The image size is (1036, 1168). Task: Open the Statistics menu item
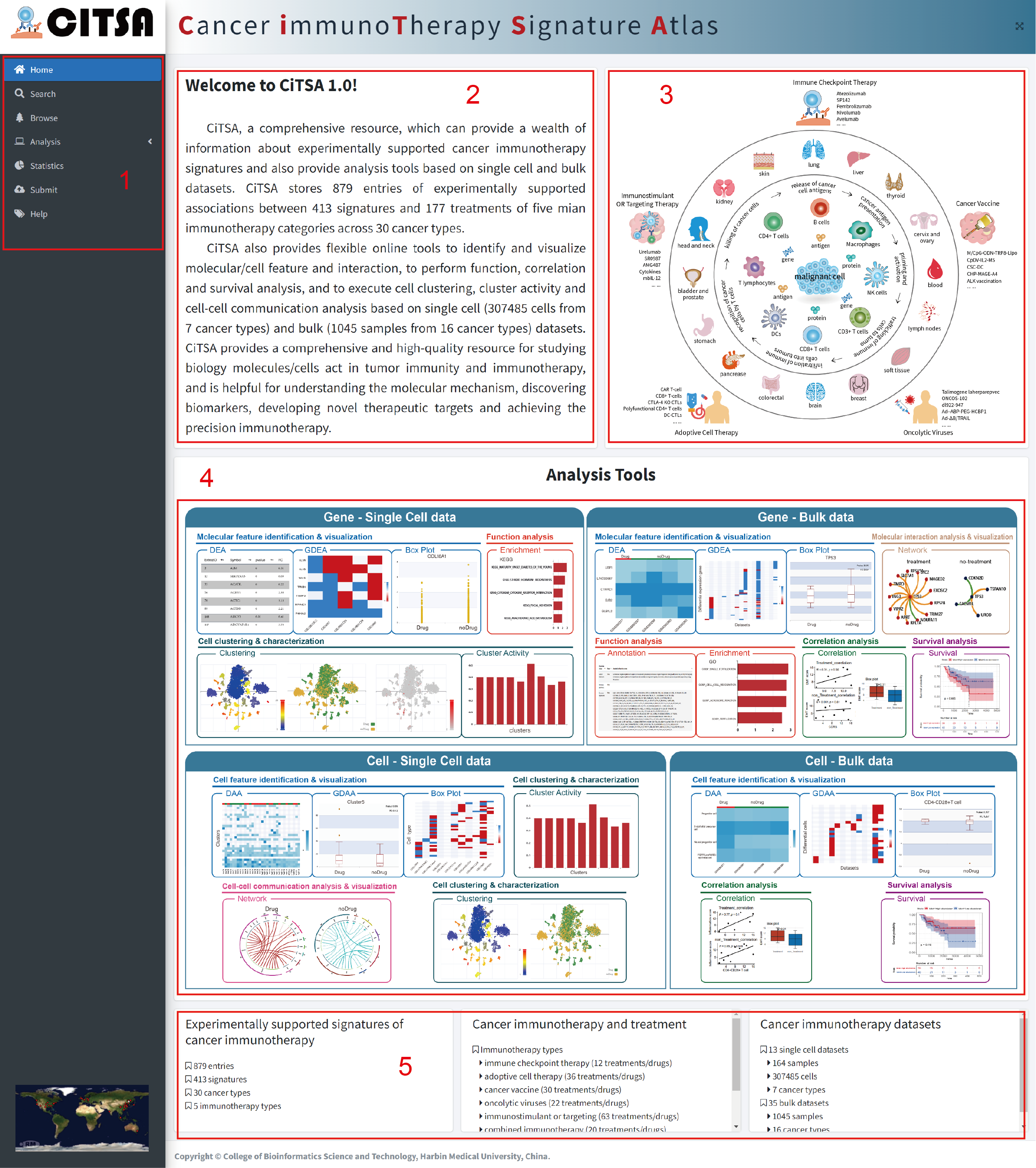[x=47, y=166]
